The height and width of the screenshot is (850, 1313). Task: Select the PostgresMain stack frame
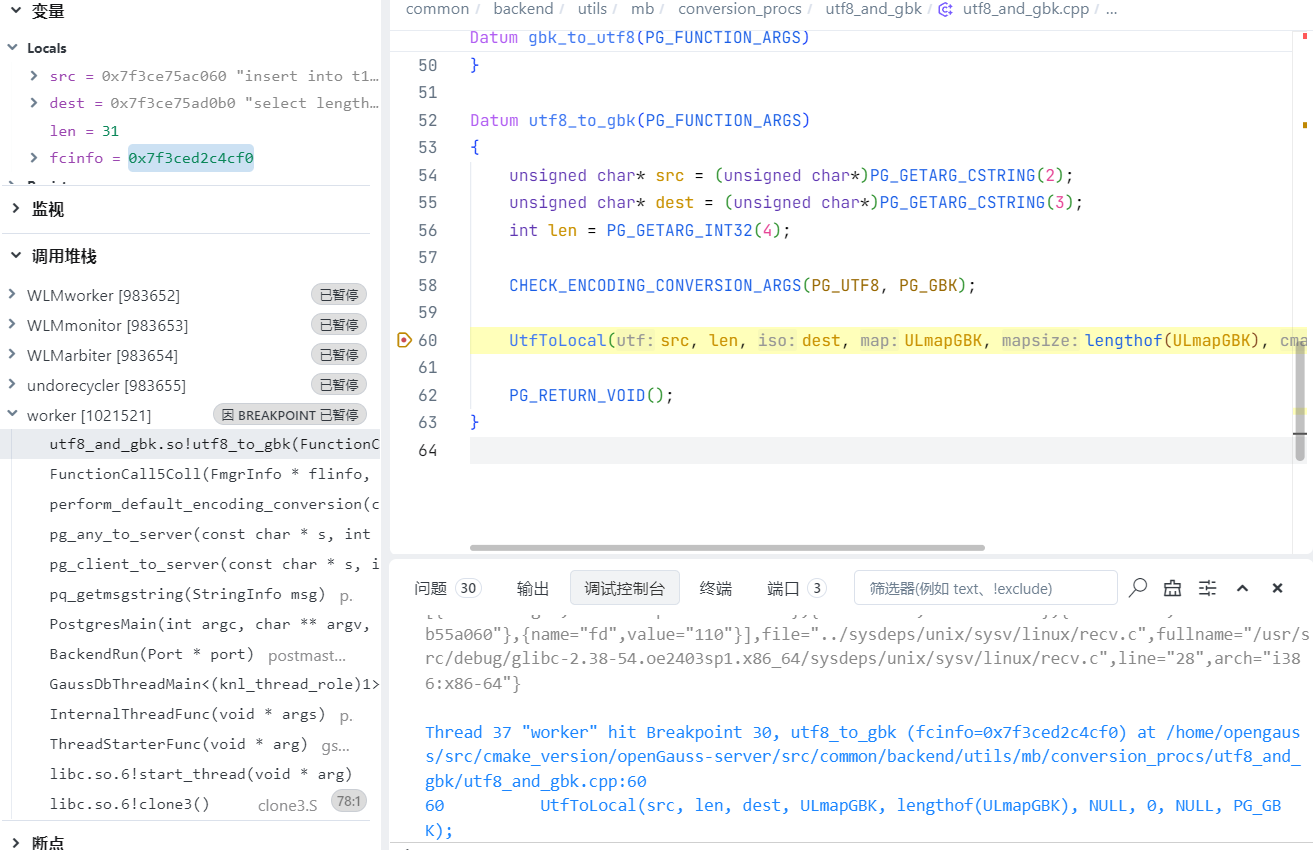pyautogui.click(x=190, y=624)
